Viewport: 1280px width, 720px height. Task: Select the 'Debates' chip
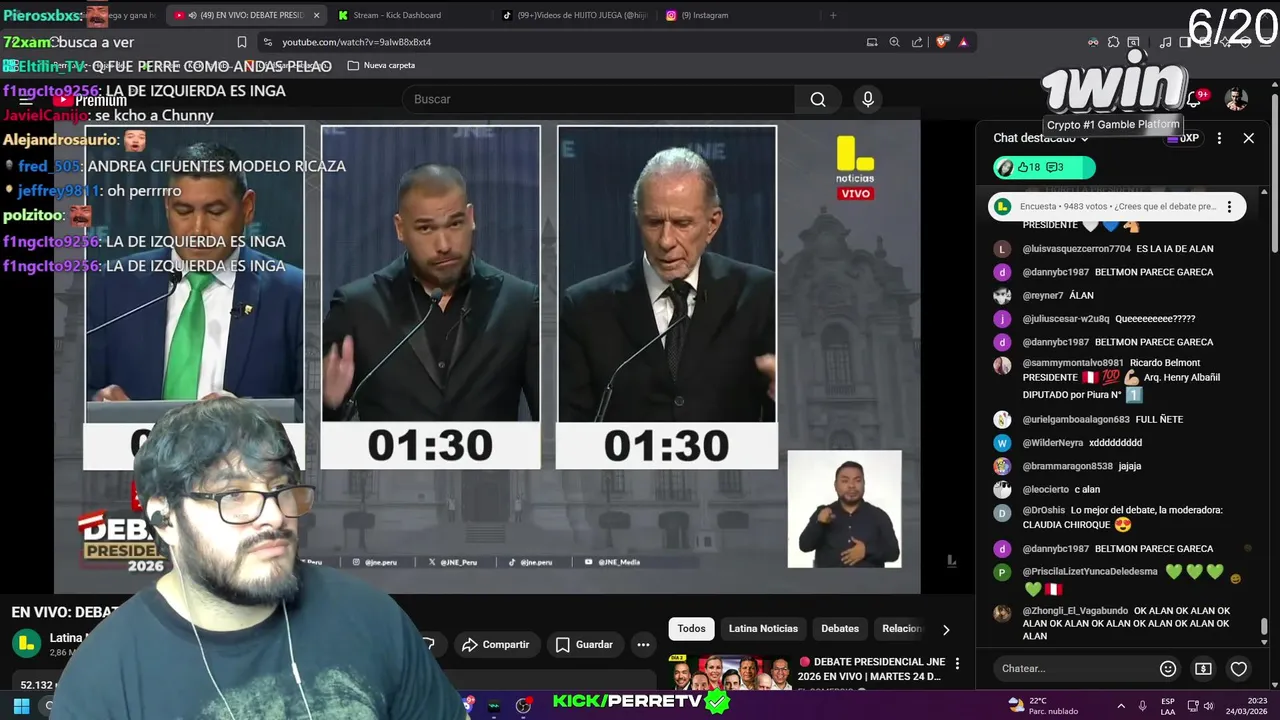click(840, 629)
